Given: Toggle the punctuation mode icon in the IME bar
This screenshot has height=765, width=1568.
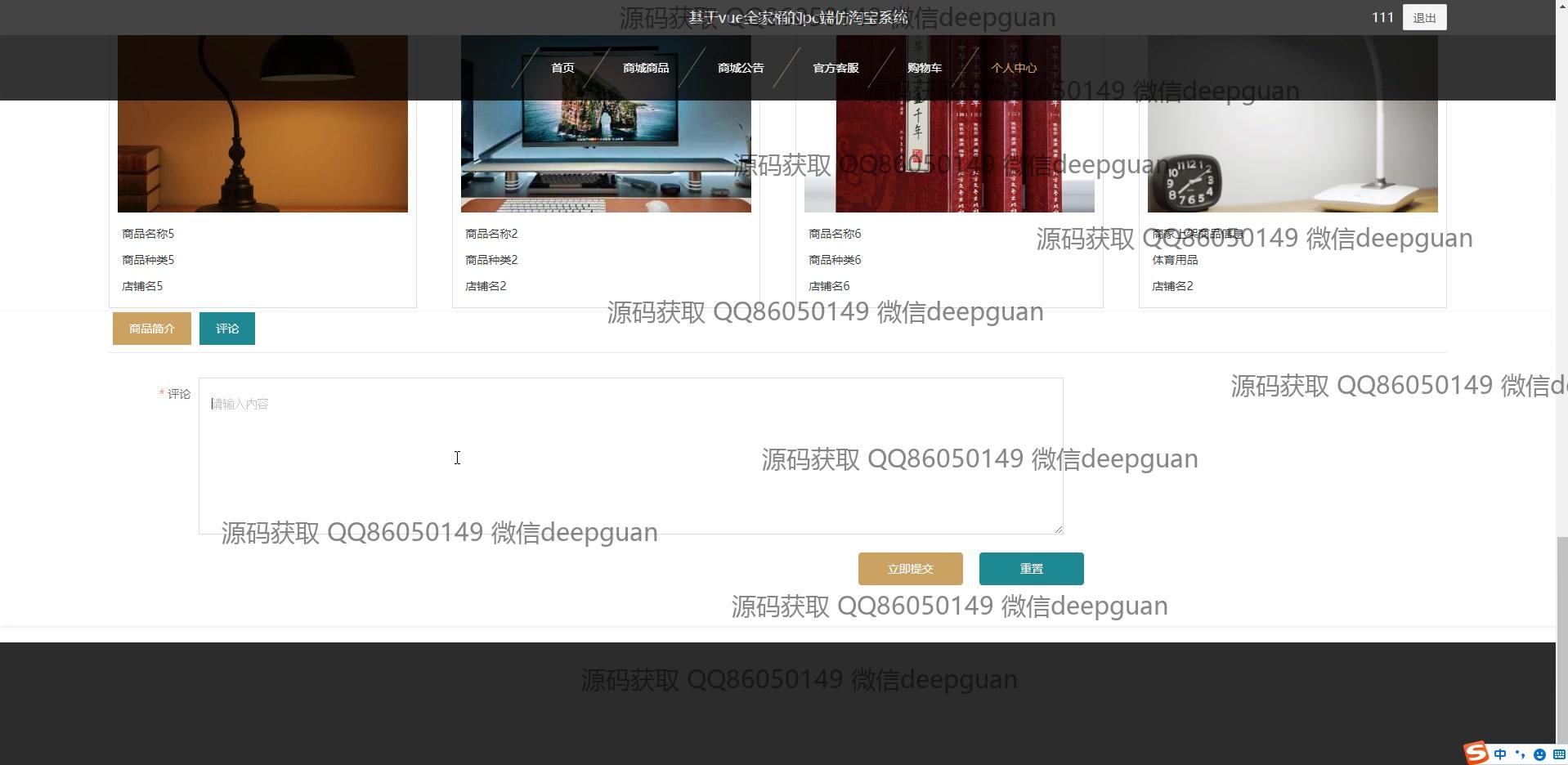Looking at the screenshot, I should click(1520, 754).
